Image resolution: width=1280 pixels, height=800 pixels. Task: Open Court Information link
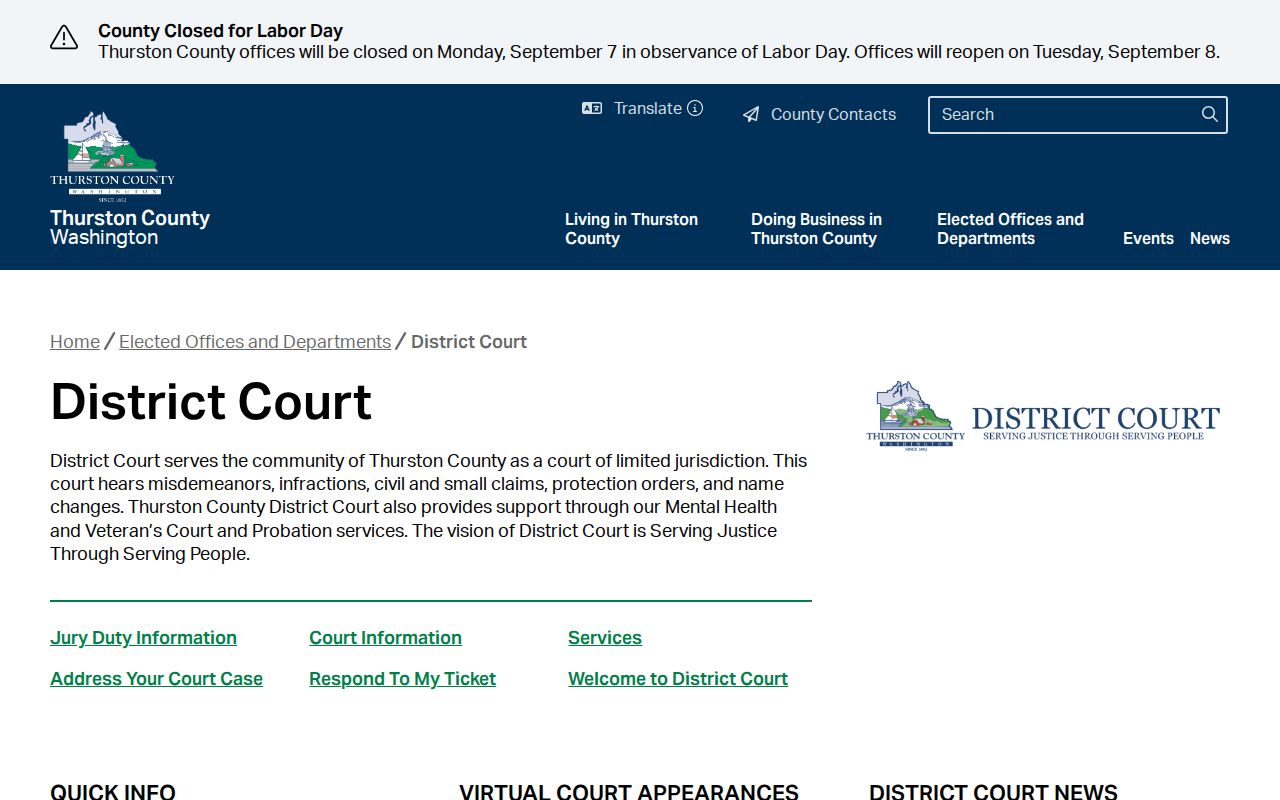(385, 638)
